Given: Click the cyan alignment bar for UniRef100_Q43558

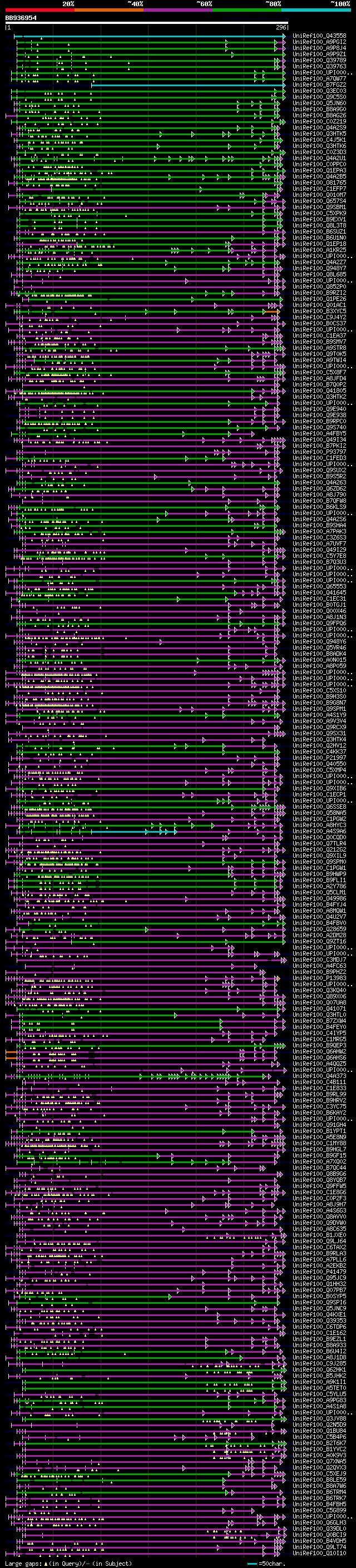Looking at the screenshot, I should (149, 36).
